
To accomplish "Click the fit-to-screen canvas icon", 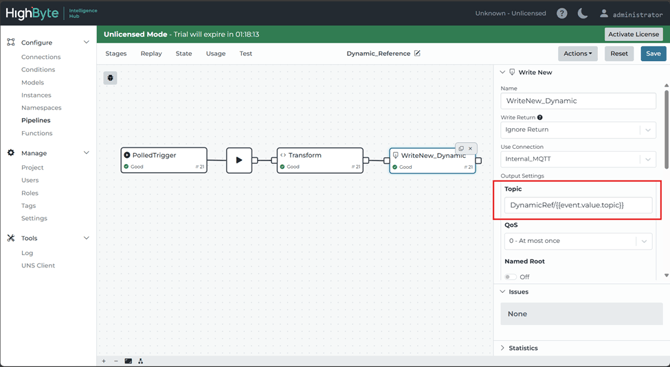I will pyautogui.click(x=128, y=361).
